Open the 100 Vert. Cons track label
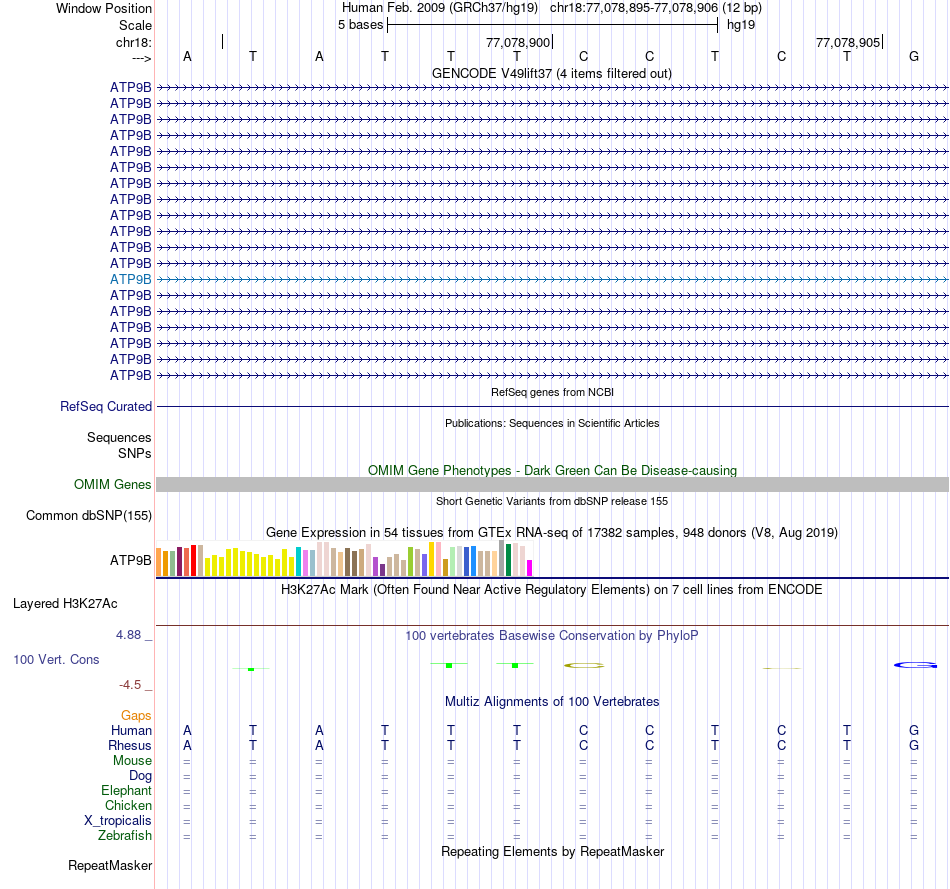 (56, 659)
